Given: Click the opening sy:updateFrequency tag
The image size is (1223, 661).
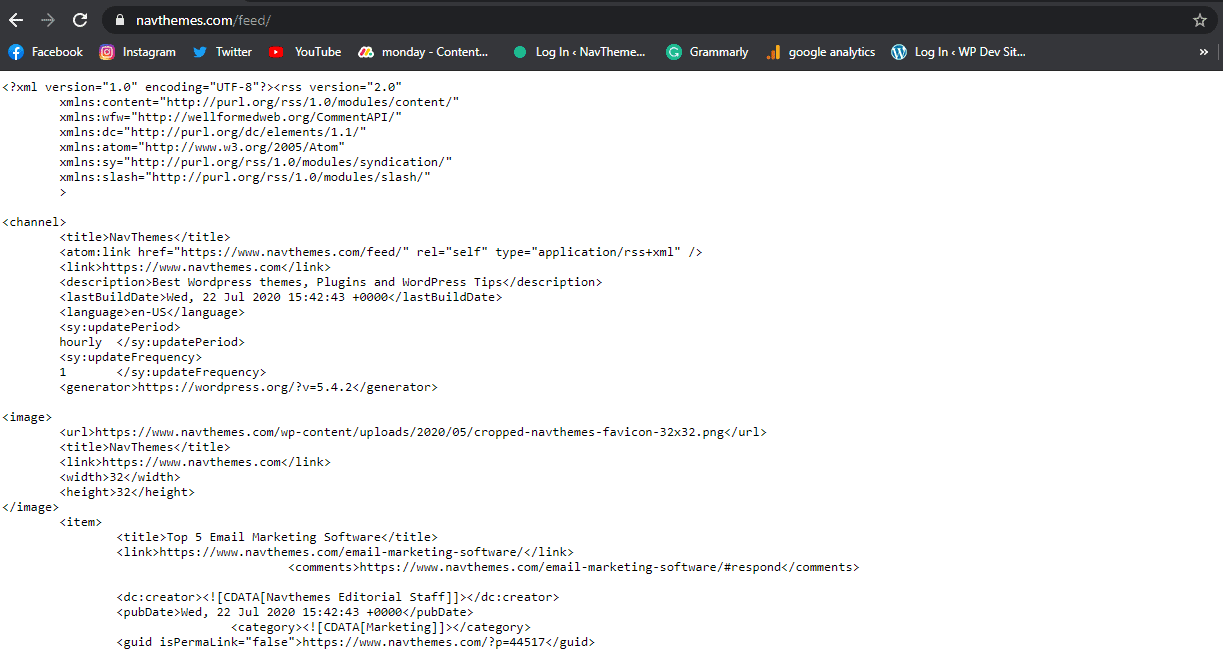Looking at the screenshot, I should pos(131,357).
